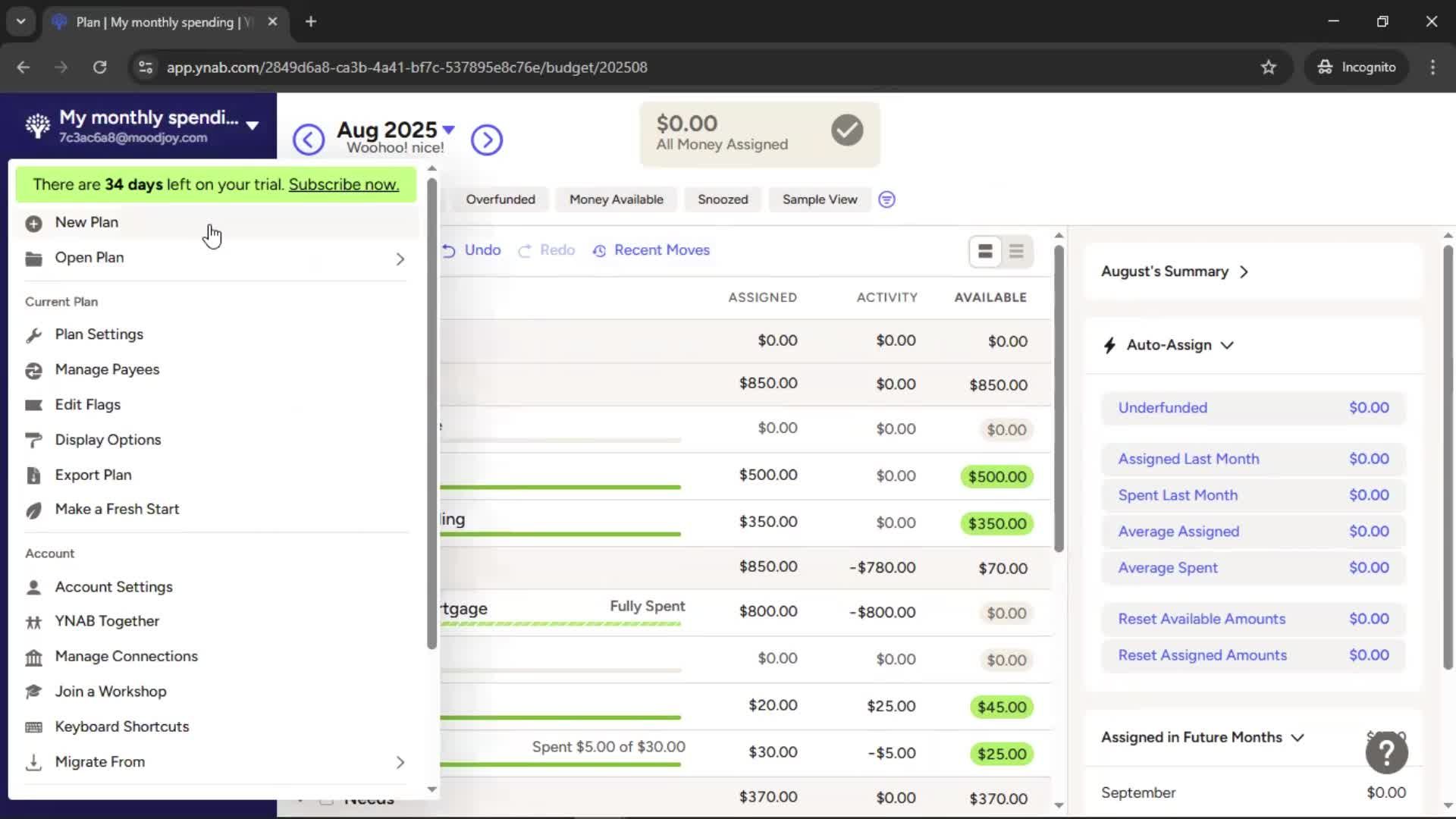Click the $500.00 green available pill
Screen dimensions: 1456x819
click(x=996, y=477)
